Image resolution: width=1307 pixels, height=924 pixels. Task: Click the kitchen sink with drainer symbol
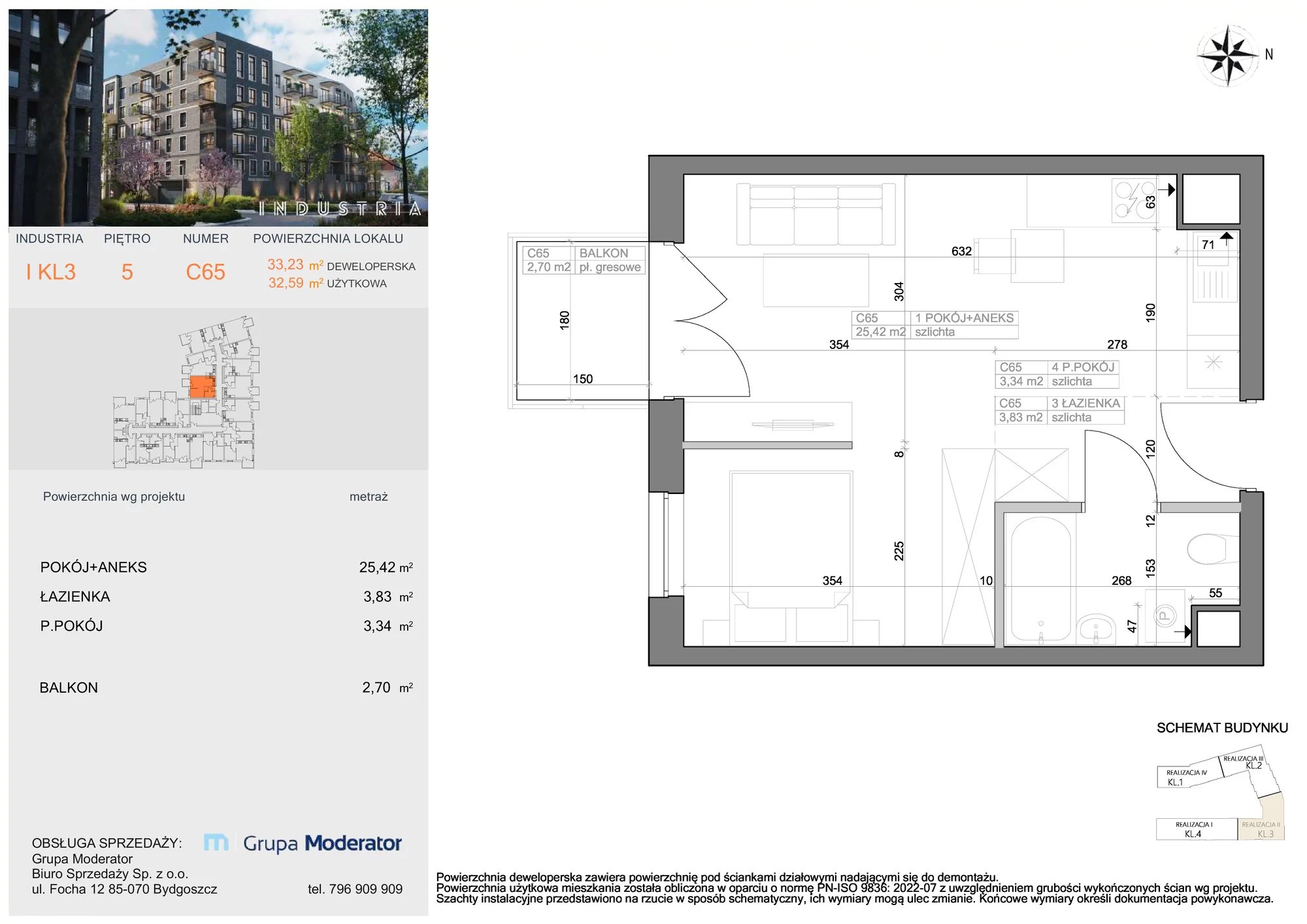click(x=1216, y=267)
